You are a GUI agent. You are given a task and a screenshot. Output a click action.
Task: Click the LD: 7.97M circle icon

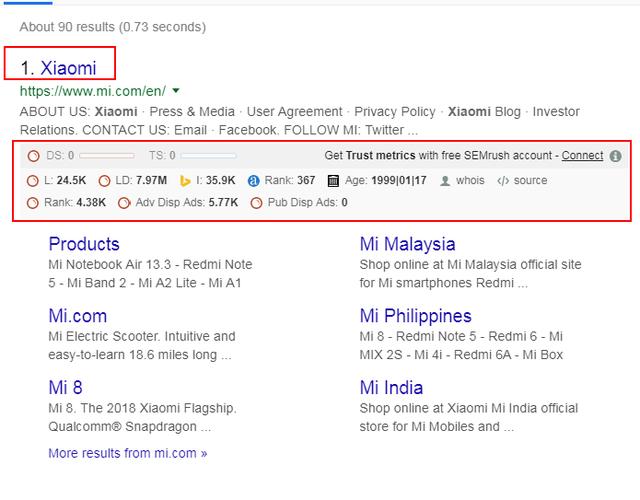tap(104, 181)
